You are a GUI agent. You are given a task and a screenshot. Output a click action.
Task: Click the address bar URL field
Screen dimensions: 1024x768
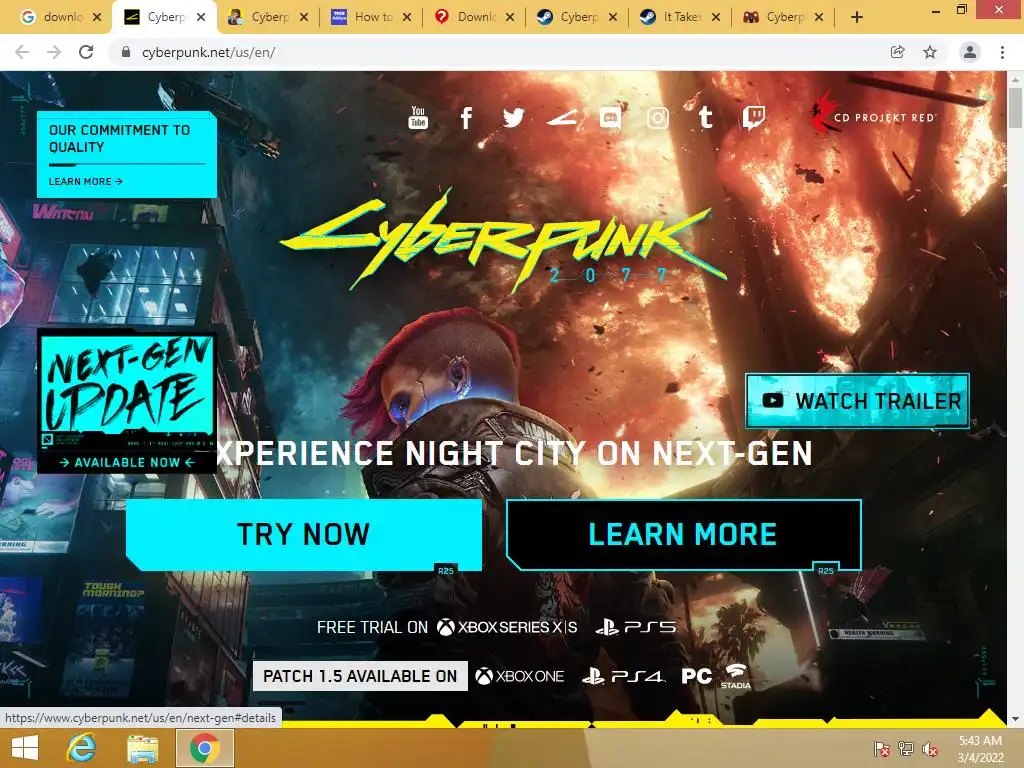coord(503,52)
